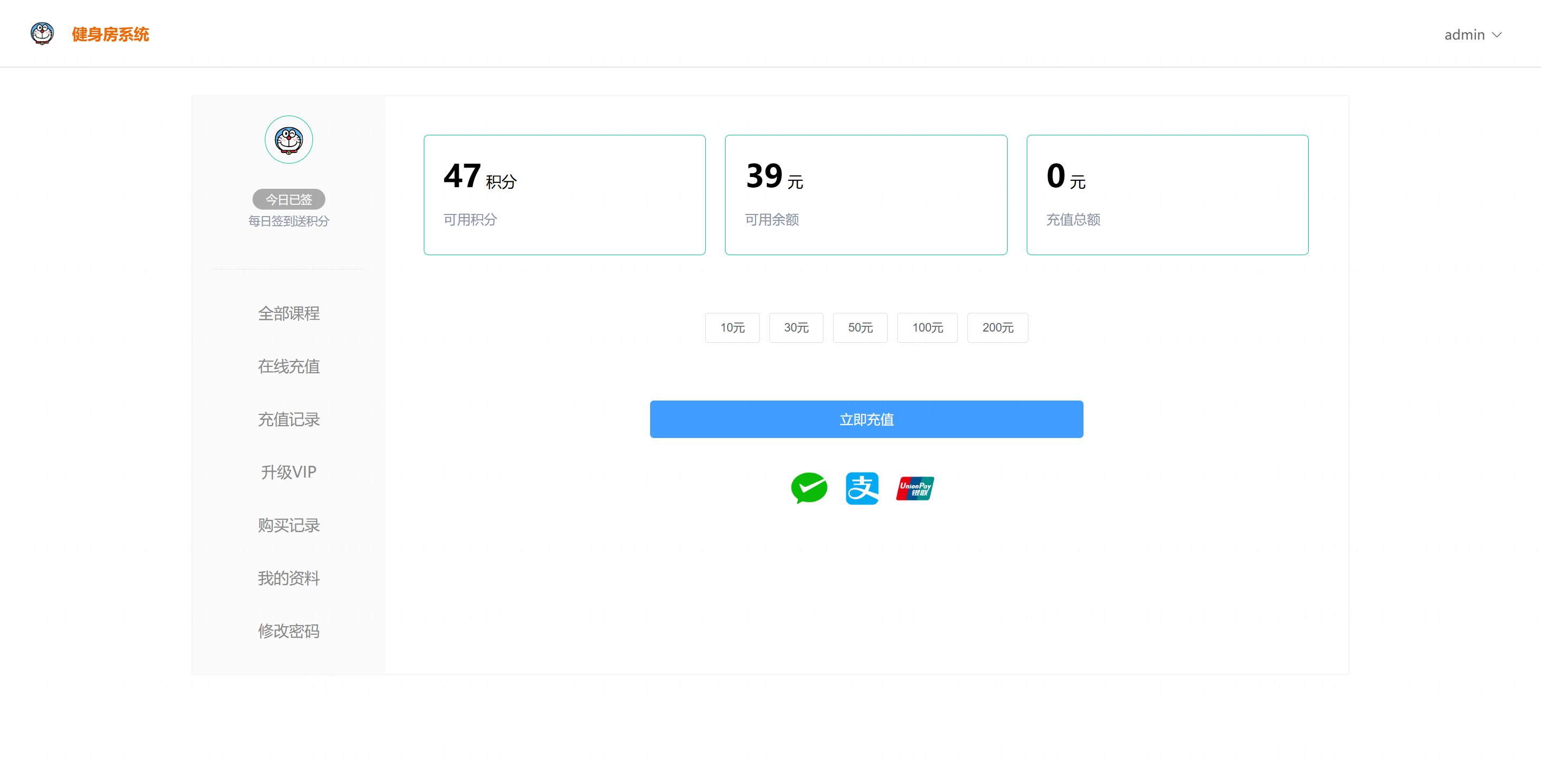Open 充值记录 sidebar entry
1541x784 pixels.
coord(288,419)
